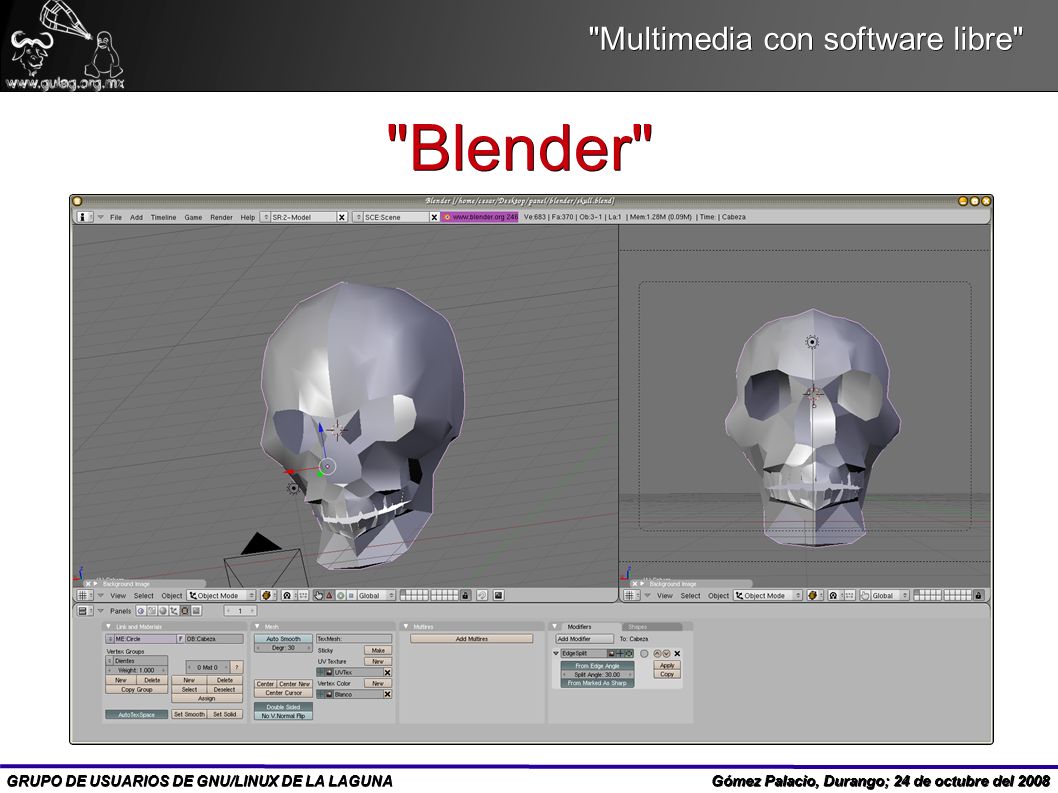This screenshot has width=1058, height=793.
Task: Click the left viewport icon beside layer lock
Action: tap(482, 595)
